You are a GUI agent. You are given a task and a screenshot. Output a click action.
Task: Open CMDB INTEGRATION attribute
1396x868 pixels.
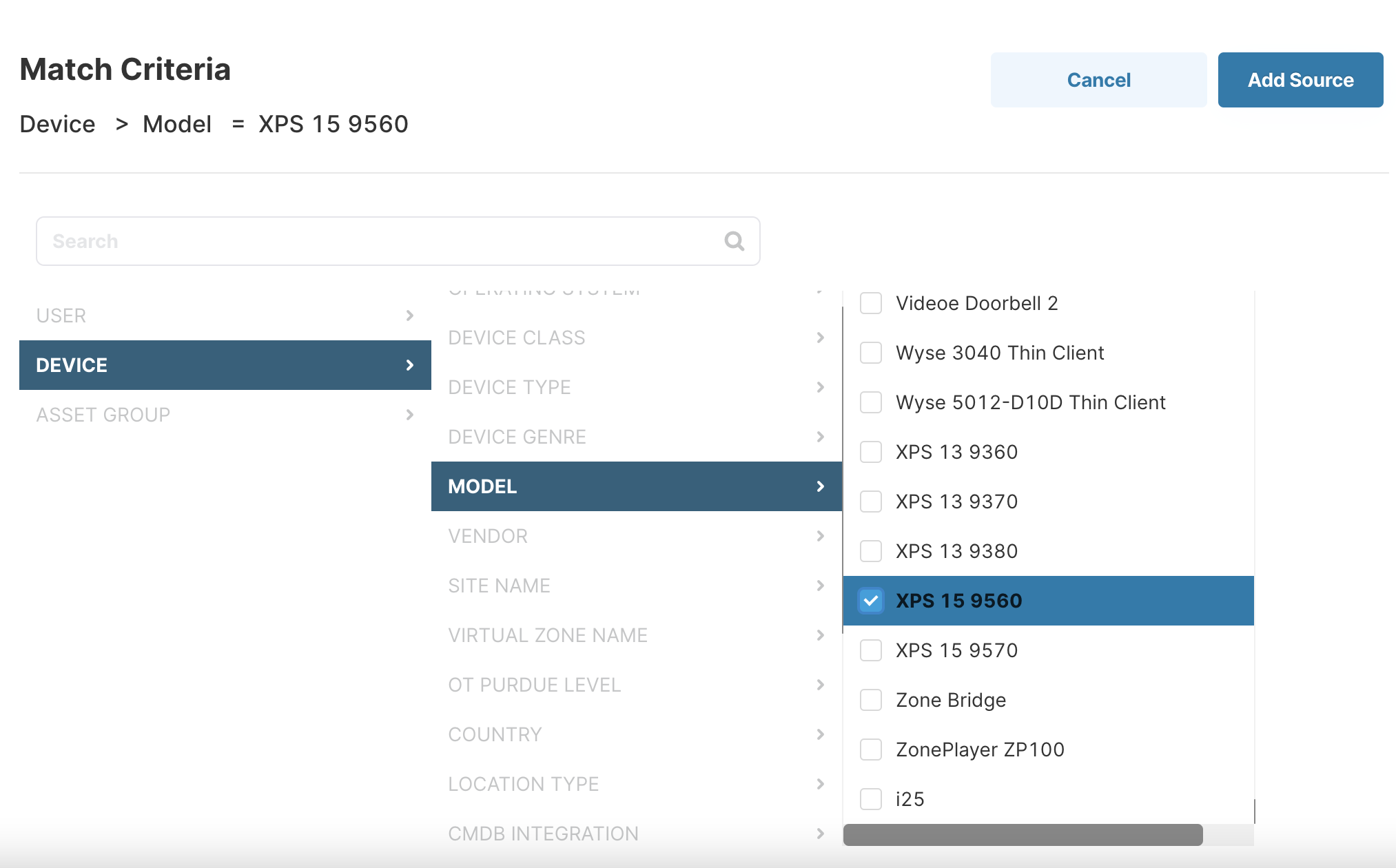click(x=636, y=834)
